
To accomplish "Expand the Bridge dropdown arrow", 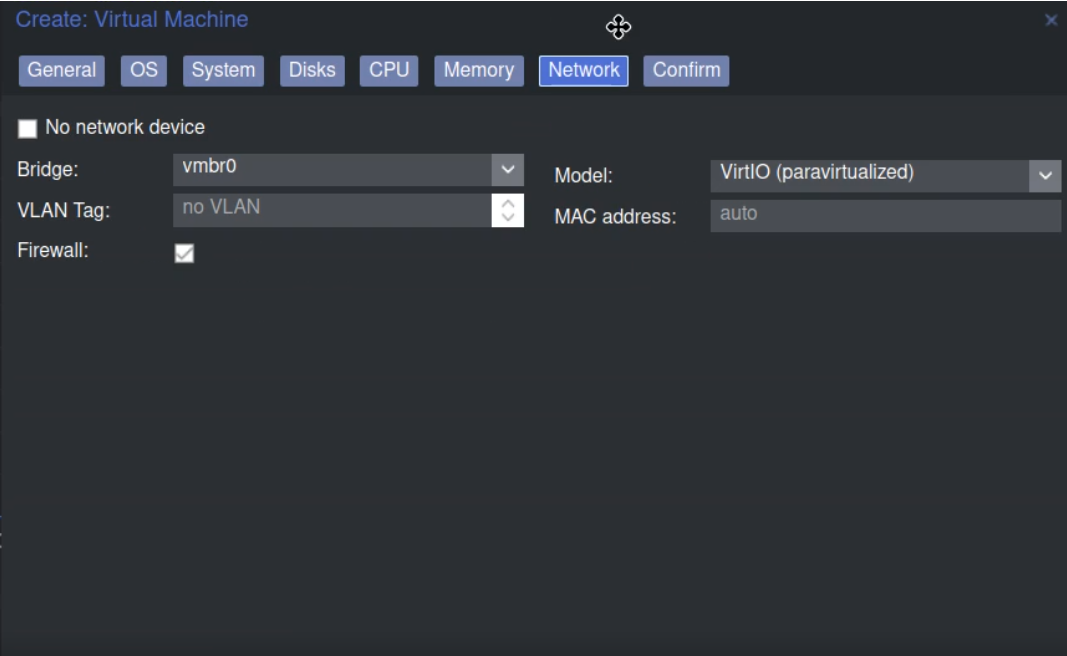I will point(508,169).
